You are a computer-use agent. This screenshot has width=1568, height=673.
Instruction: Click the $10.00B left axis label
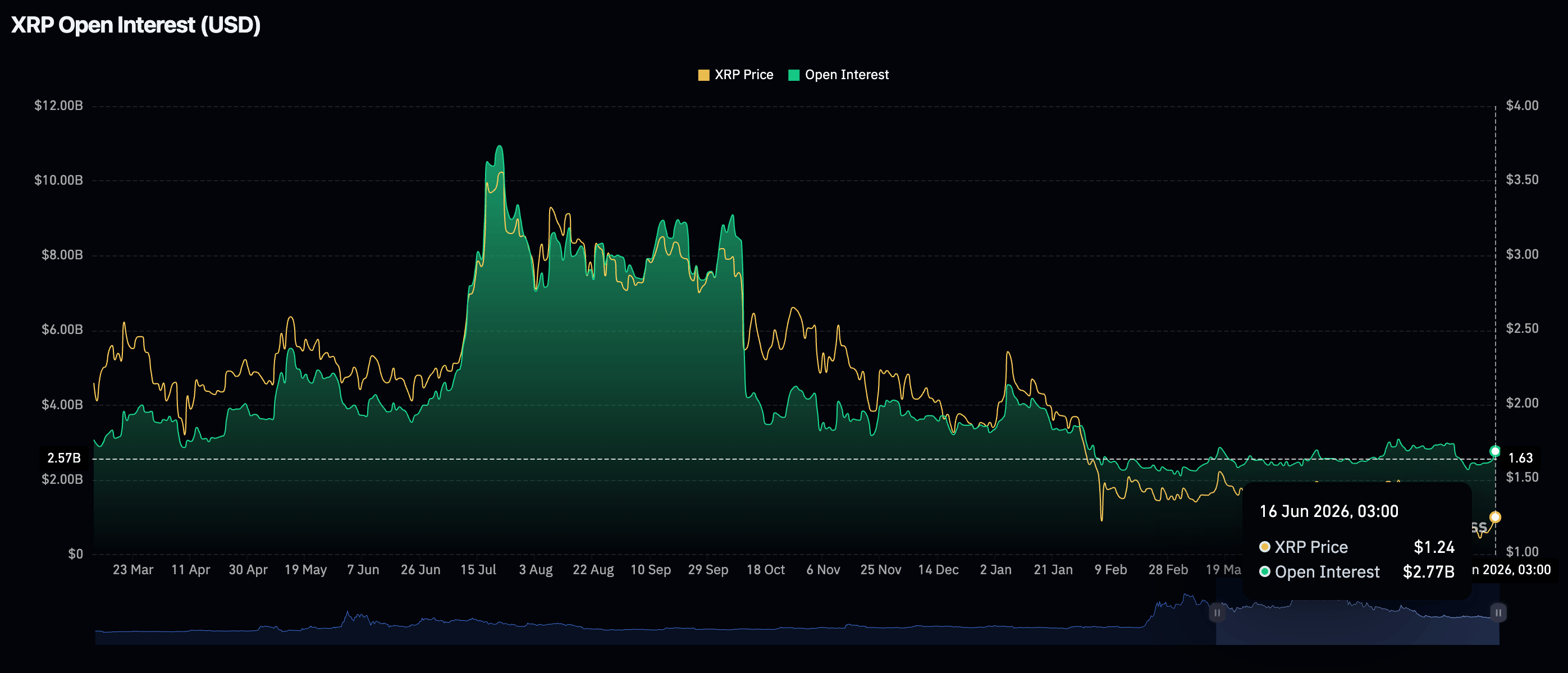pos(58,180)
